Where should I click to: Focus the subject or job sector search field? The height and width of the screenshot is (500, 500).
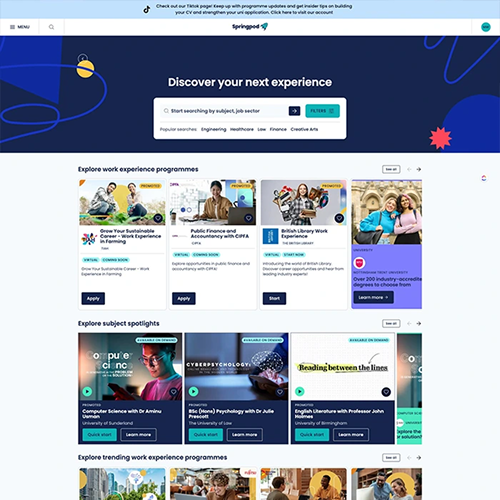tap(223, 111)
